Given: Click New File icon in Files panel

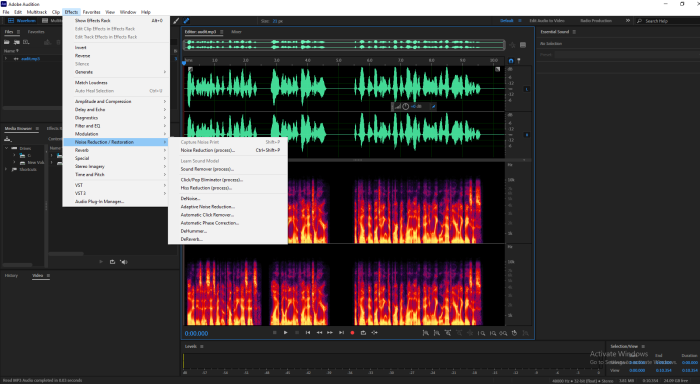Looking at the screenshot, I should pos(26,42).
